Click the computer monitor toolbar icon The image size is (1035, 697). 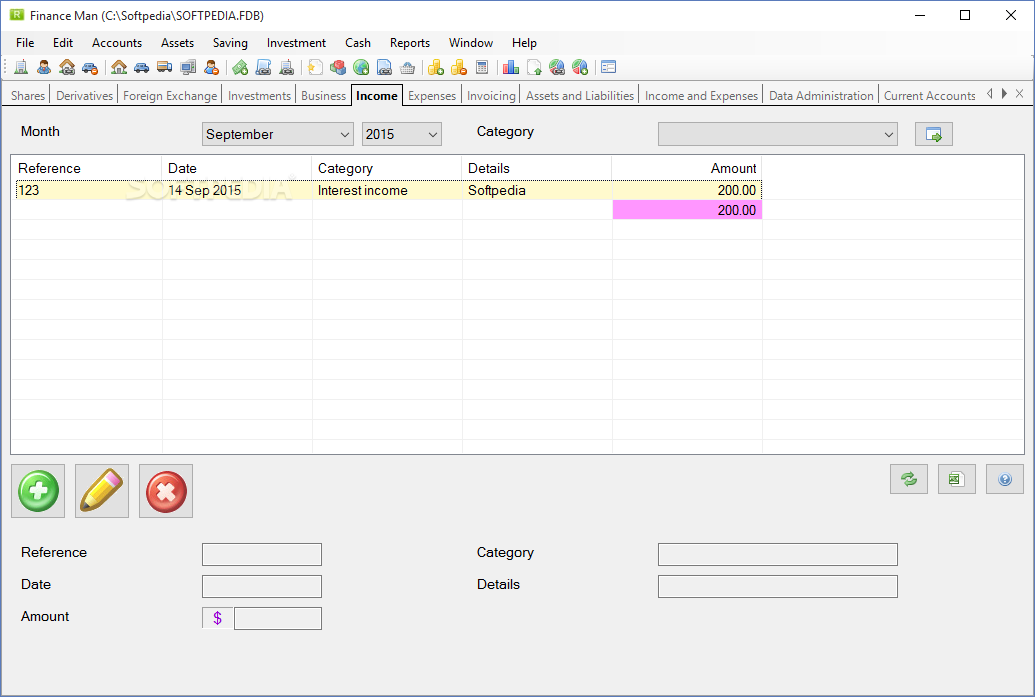pos(188,67)
